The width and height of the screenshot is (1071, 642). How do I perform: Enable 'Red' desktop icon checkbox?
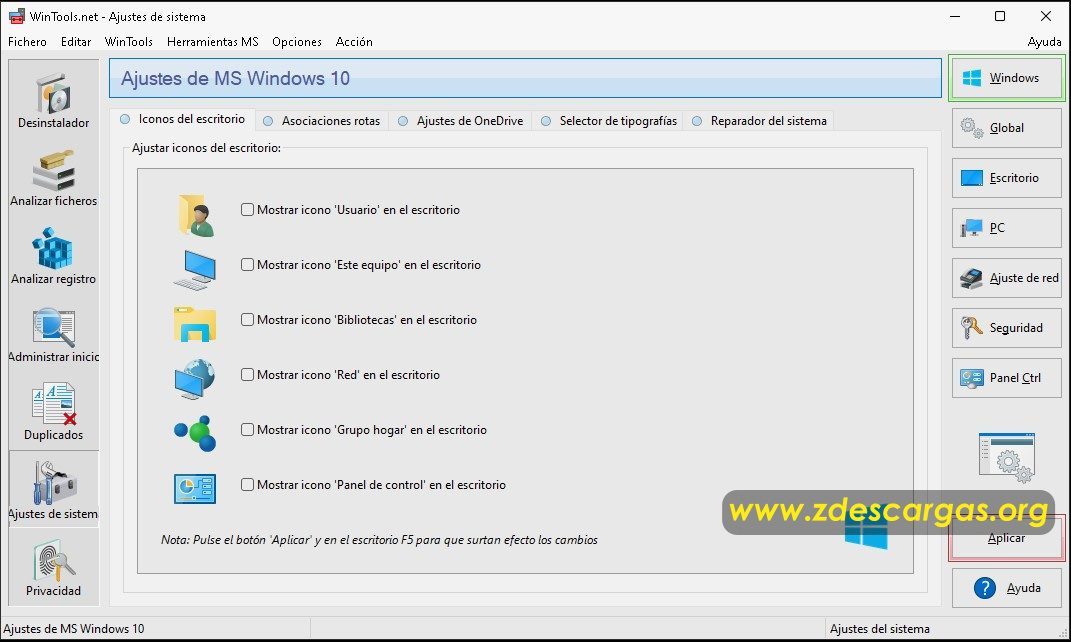[247, 374]
